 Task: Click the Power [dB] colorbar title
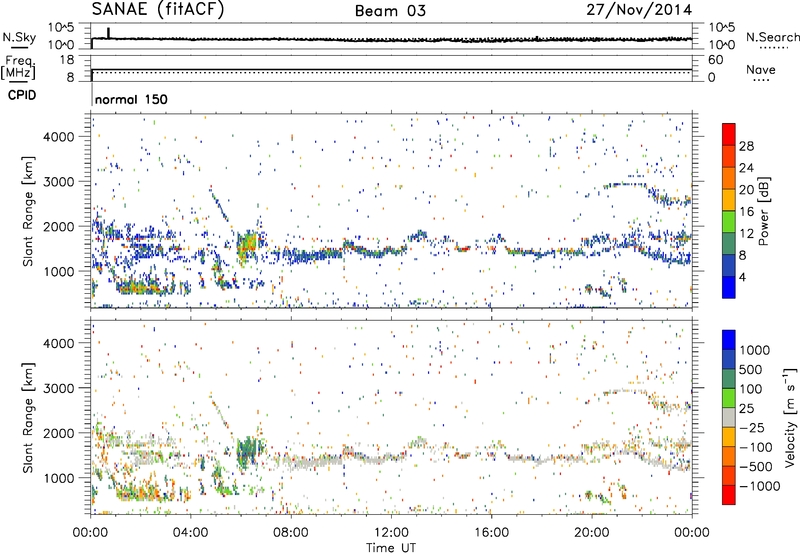click(764, 211)
